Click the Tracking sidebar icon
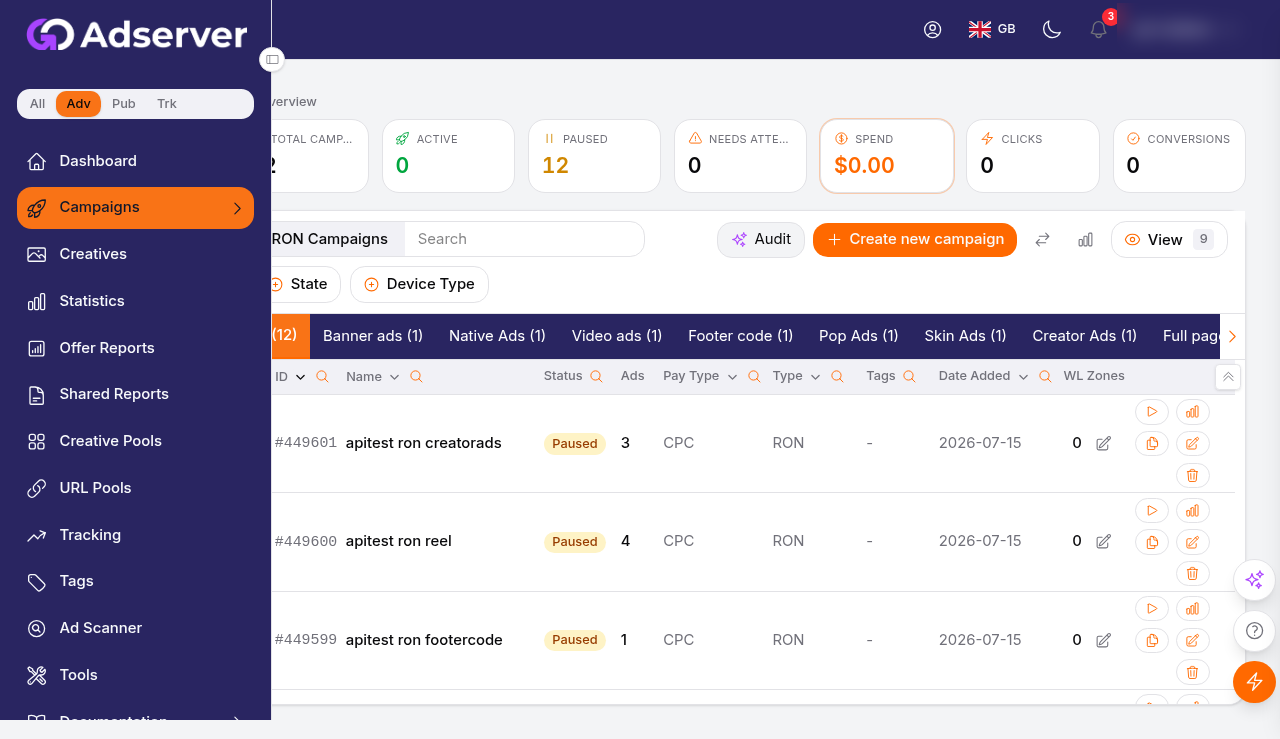This screenshot has width=1280, height=739. tap(37, 535)
